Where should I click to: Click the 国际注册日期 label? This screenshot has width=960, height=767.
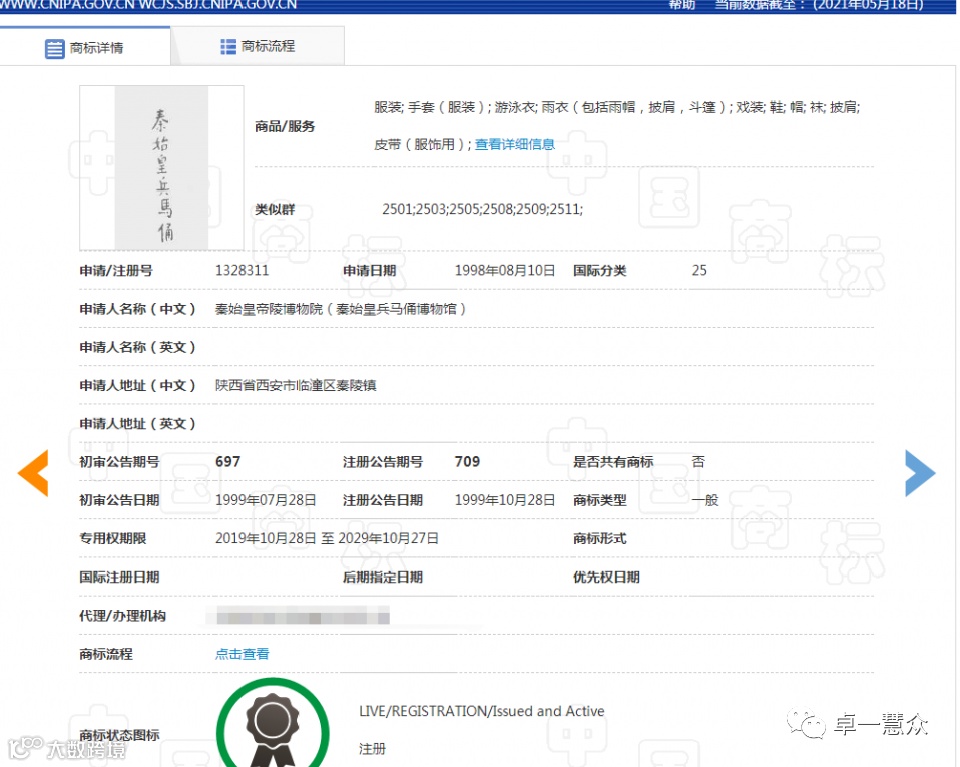pyautogui.click(x=119, y=577)
